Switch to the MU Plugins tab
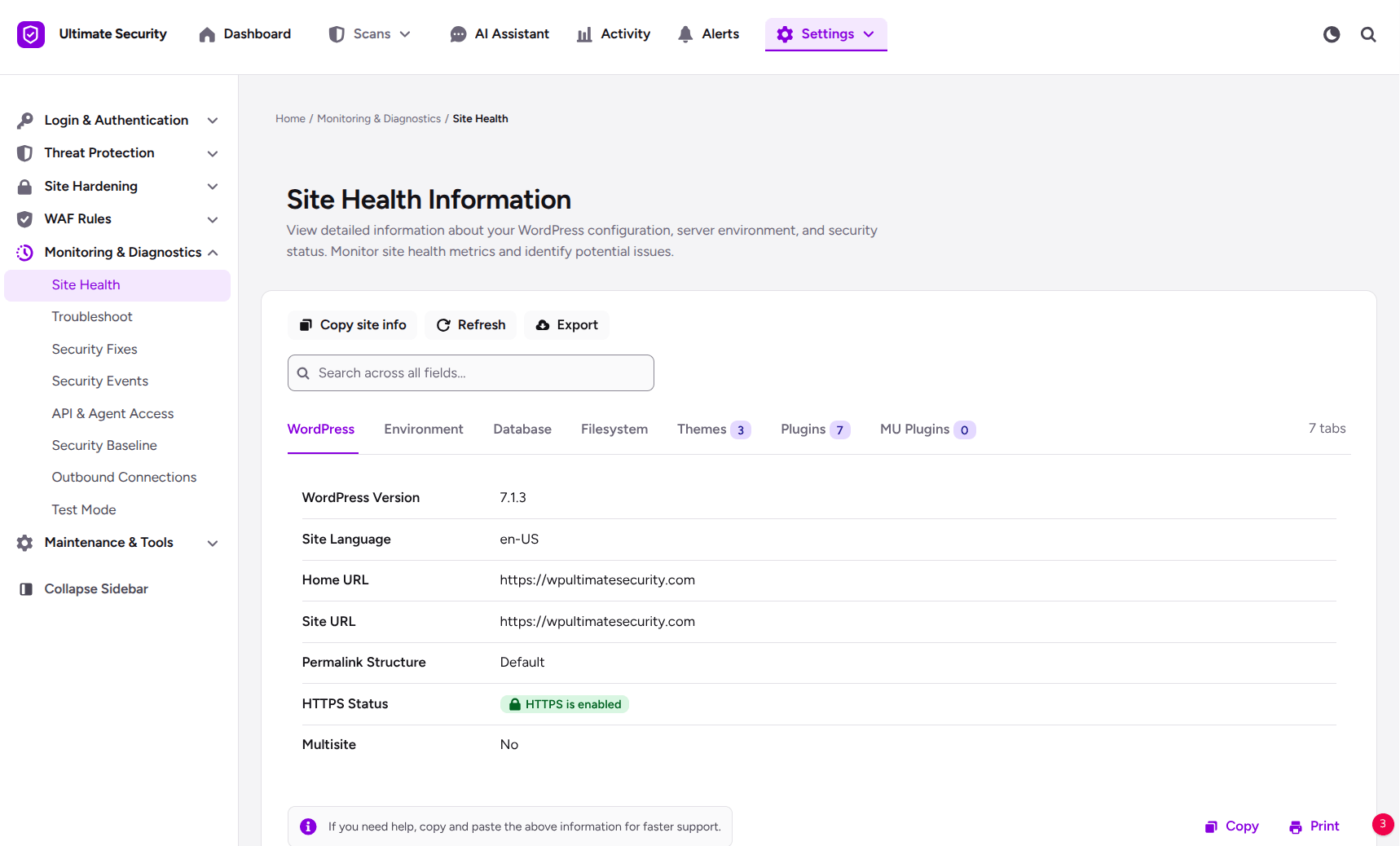Viewport: 1400px width, 846px height. tap(927, 430)
